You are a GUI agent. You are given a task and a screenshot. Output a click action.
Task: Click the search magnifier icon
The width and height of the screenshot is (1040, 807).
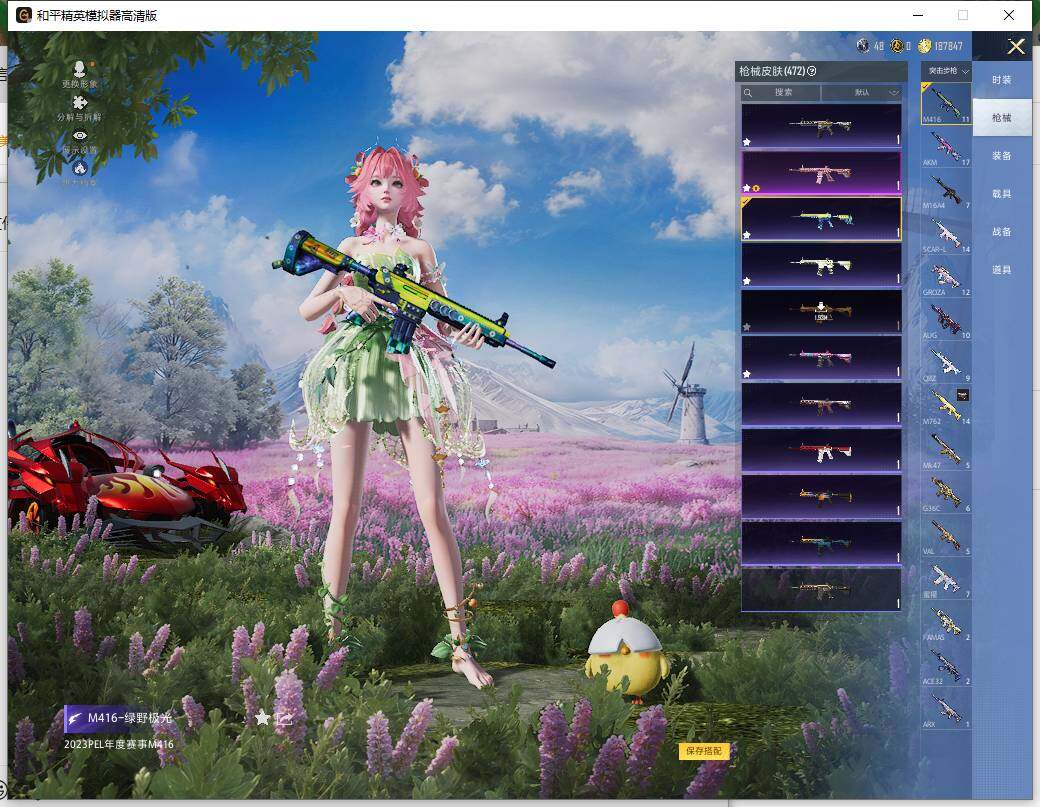pos(748,93)
